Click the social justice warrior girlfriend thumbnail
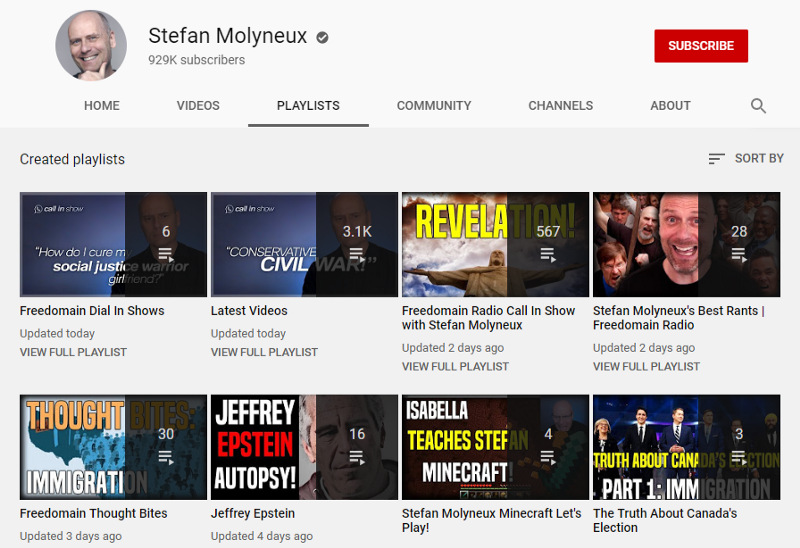 (x=113, y=244)
